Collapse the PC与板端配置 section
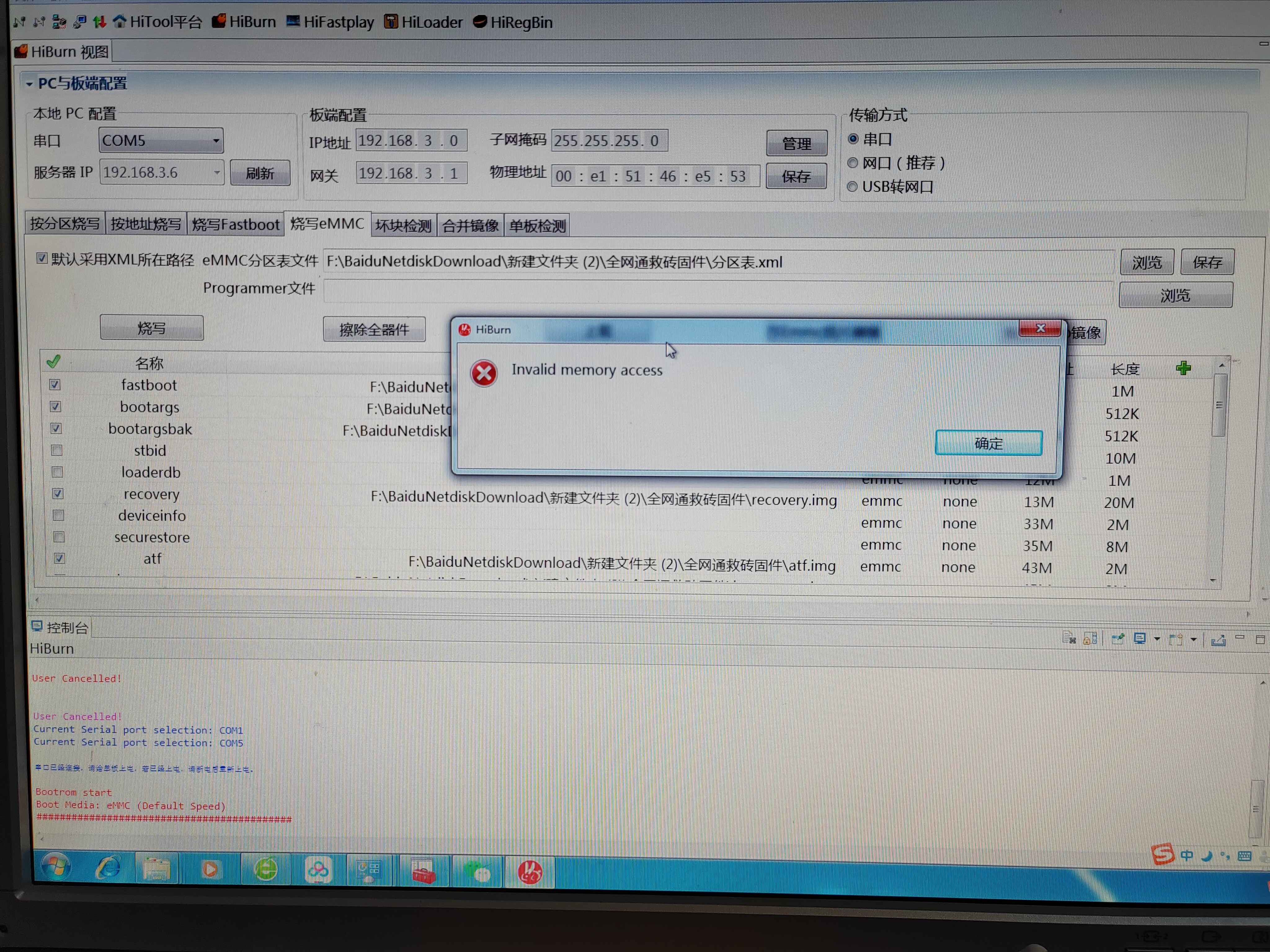This screenshot has width=1270, height=952. tap(29, 84)
